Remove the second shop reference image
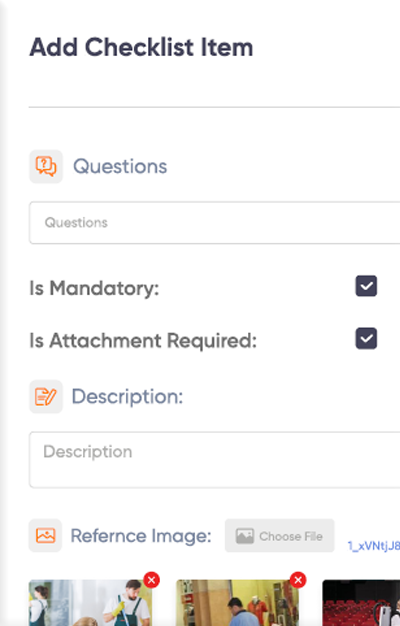The width and height of the screenshot is (400, 626). coord(298,580)
